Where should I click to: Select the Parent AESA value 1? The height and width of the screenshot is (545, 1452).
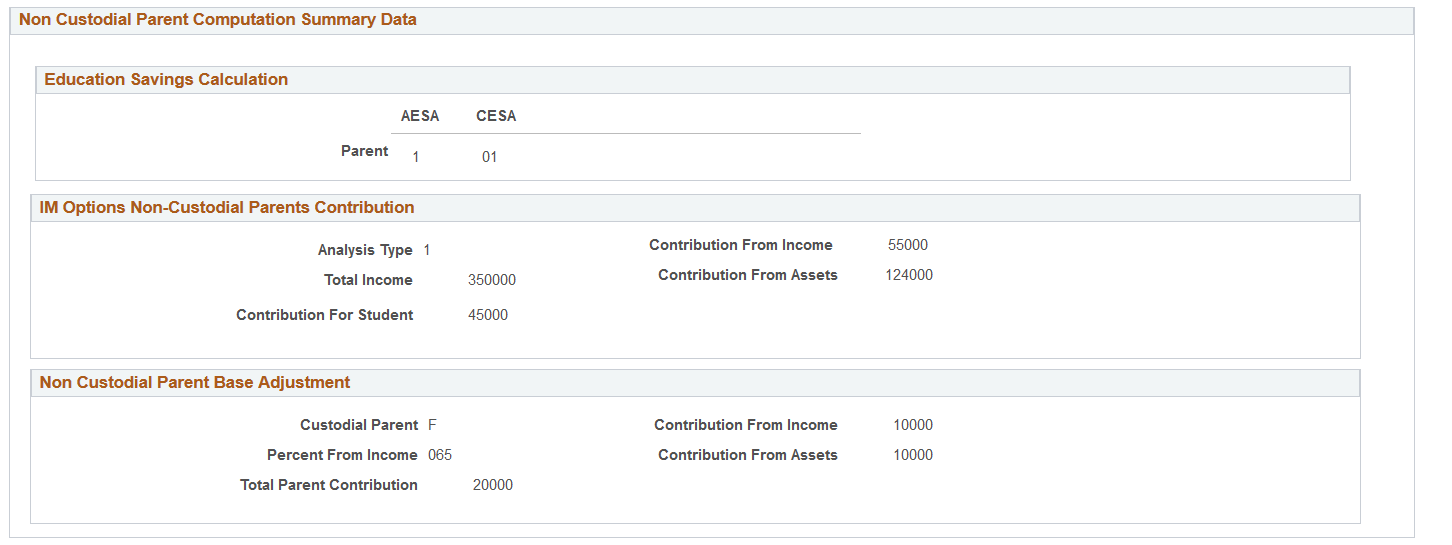coord(416,157)
